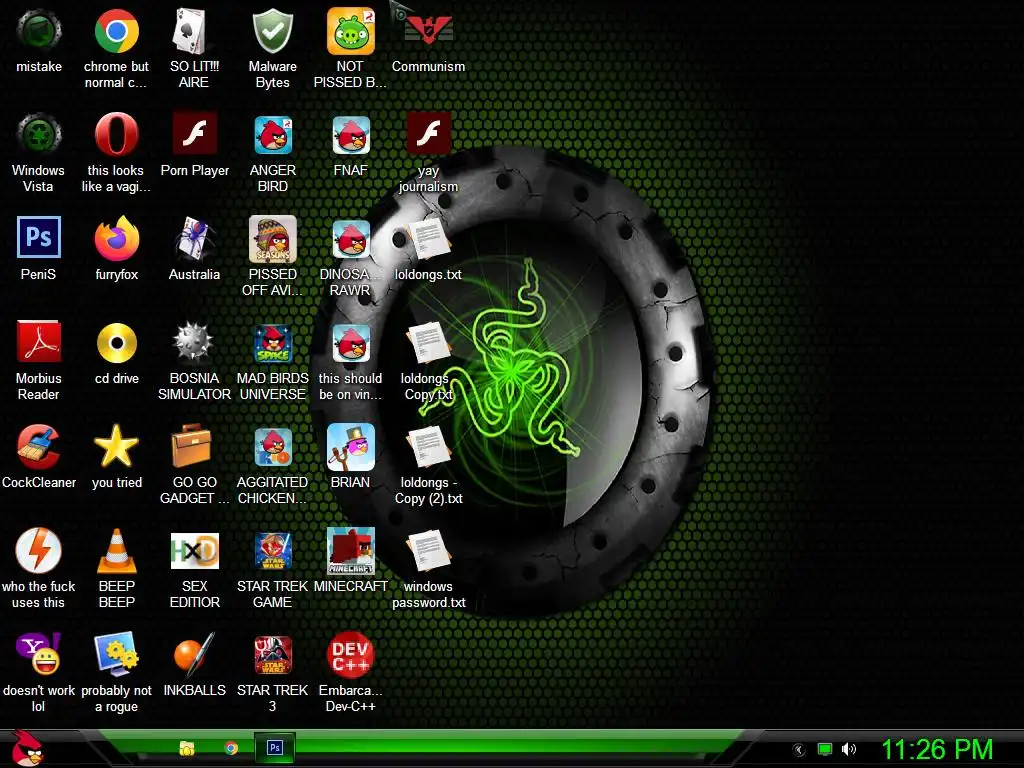Viewport: 1024px width, 768px height.
Task: Select the 'cd drive' disc icon
Action: [116, 343]
